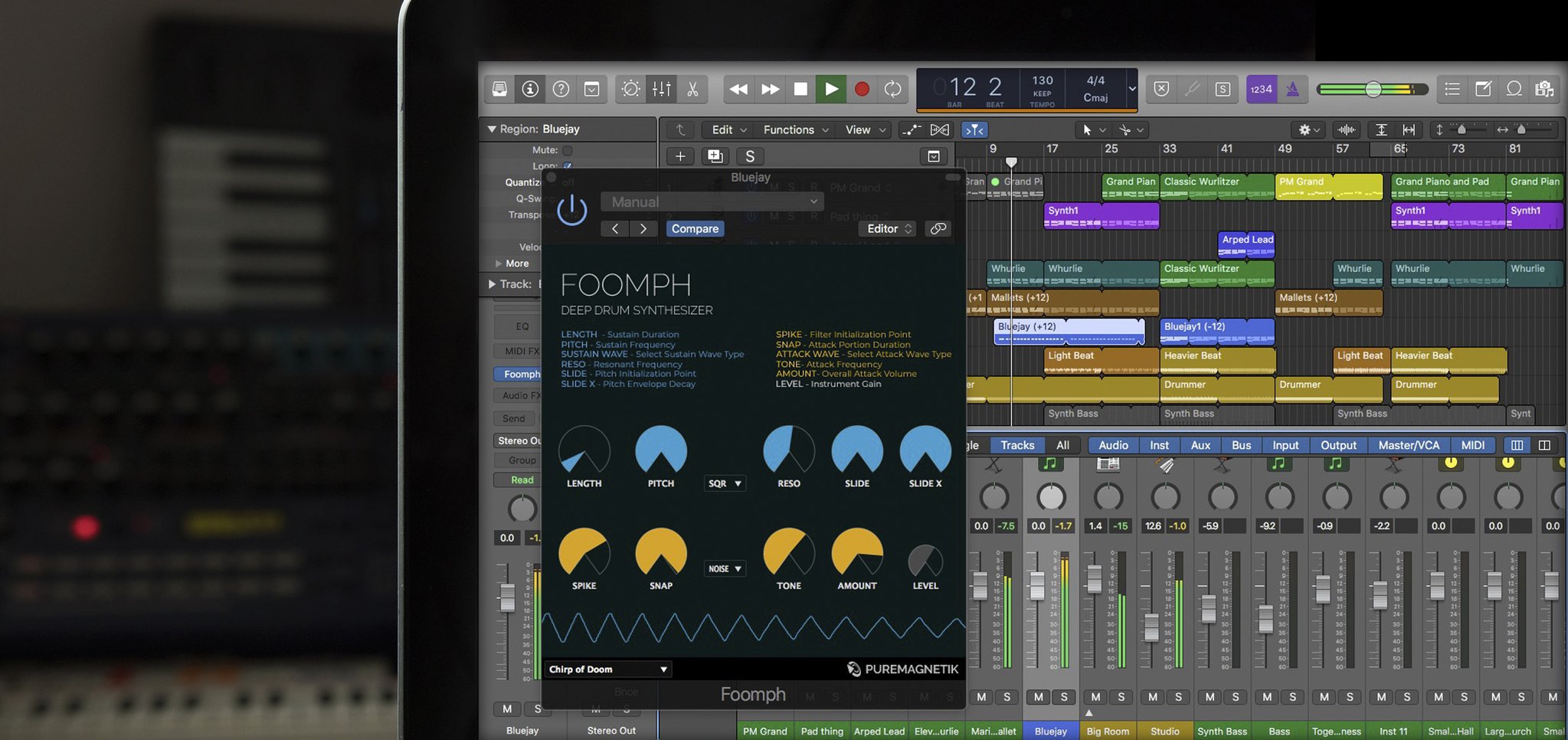This screenshot has height=740, width=1568.
Task: Open the View menu in Tracks area
Action: click(x=865, y=129)
